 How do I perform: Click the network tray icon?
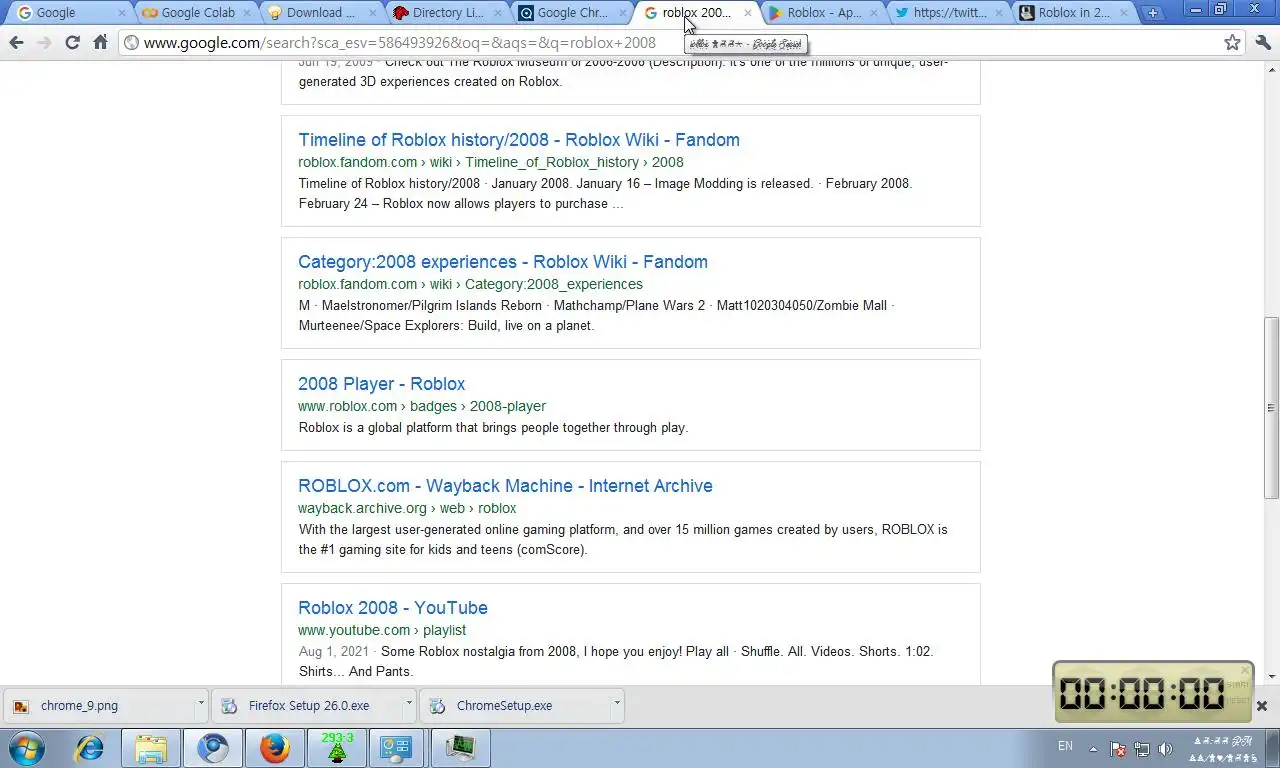coord(1142,749)
